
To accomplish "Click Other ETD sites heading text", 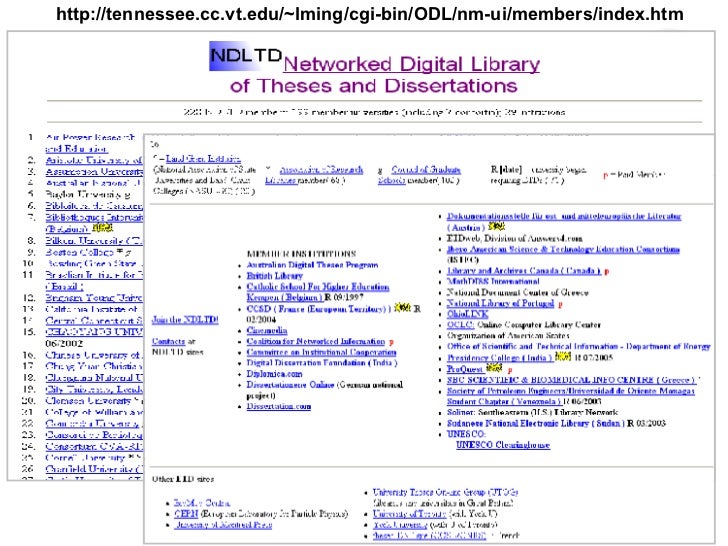I will coord(183,479).
